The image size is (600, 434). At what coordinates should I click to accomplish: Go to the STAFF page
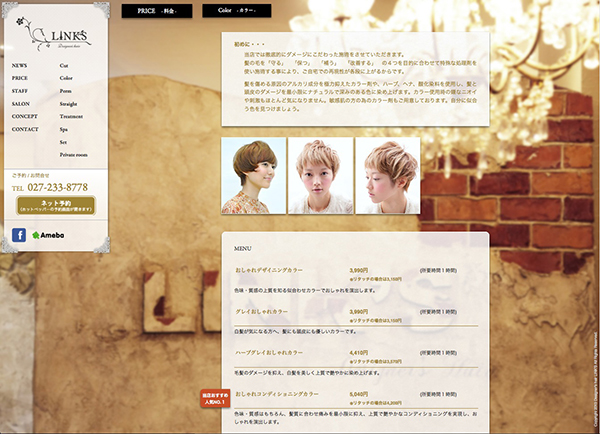tap(20, 91)
